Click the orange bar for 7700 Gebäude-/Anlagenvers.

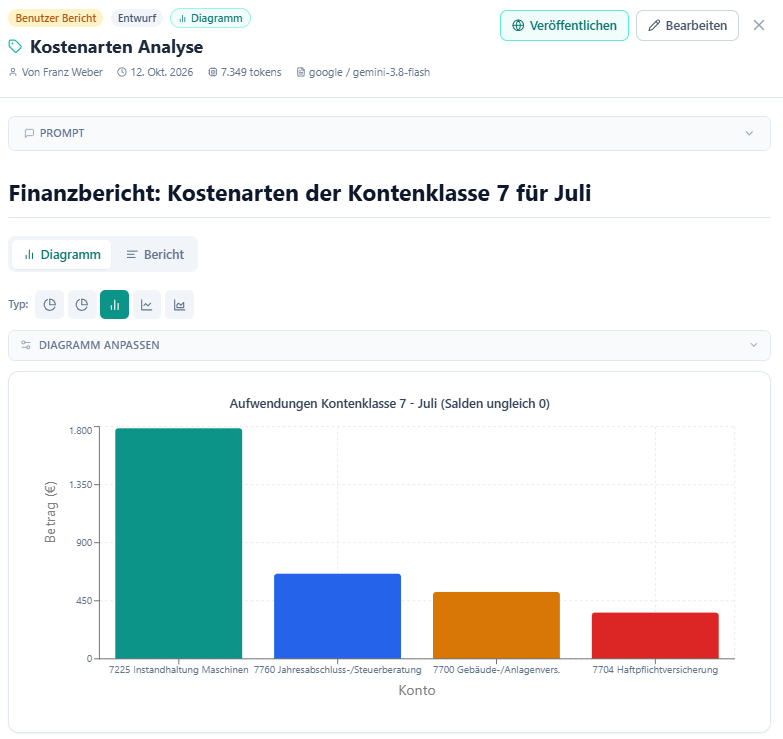496,625
